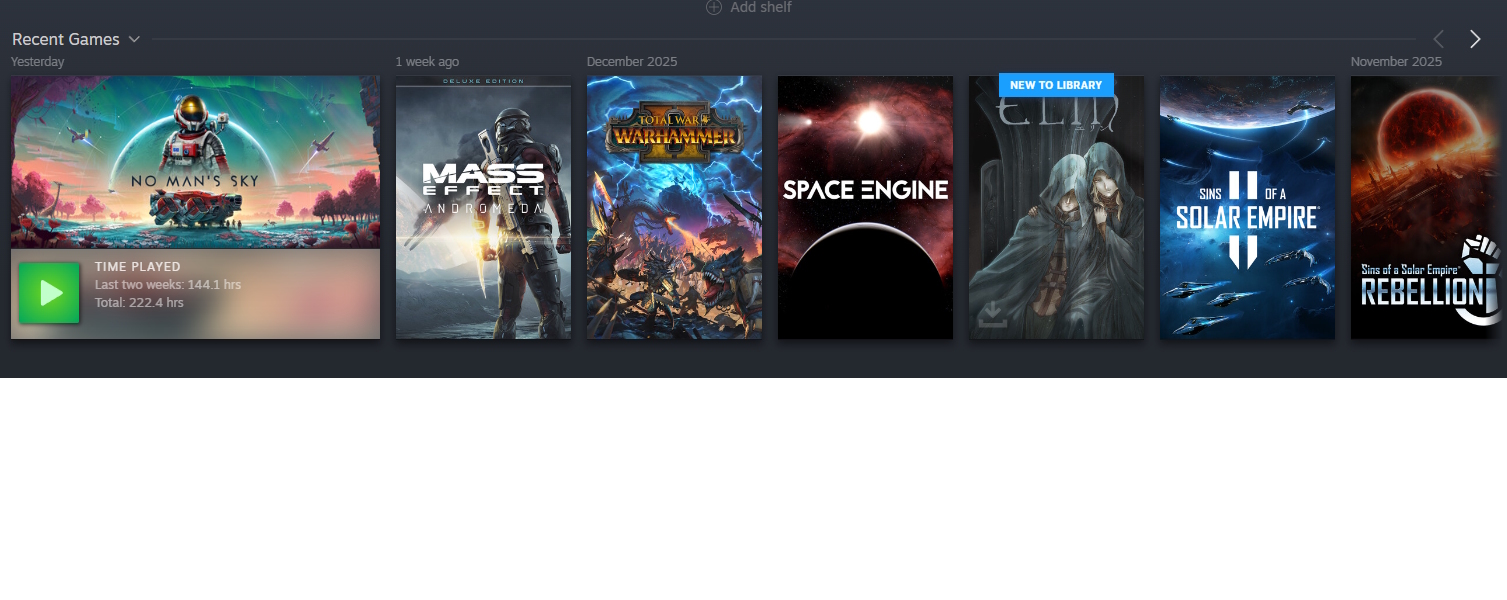
Task: Select Total War Warhammer II cover
Action: 674,207
